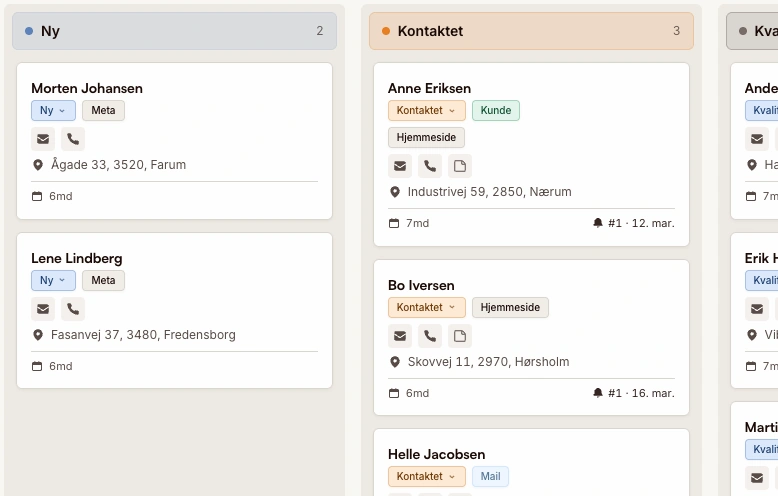Open Anne Eriksen lead name
The image size is (778, 496).
tap(429, 89)
